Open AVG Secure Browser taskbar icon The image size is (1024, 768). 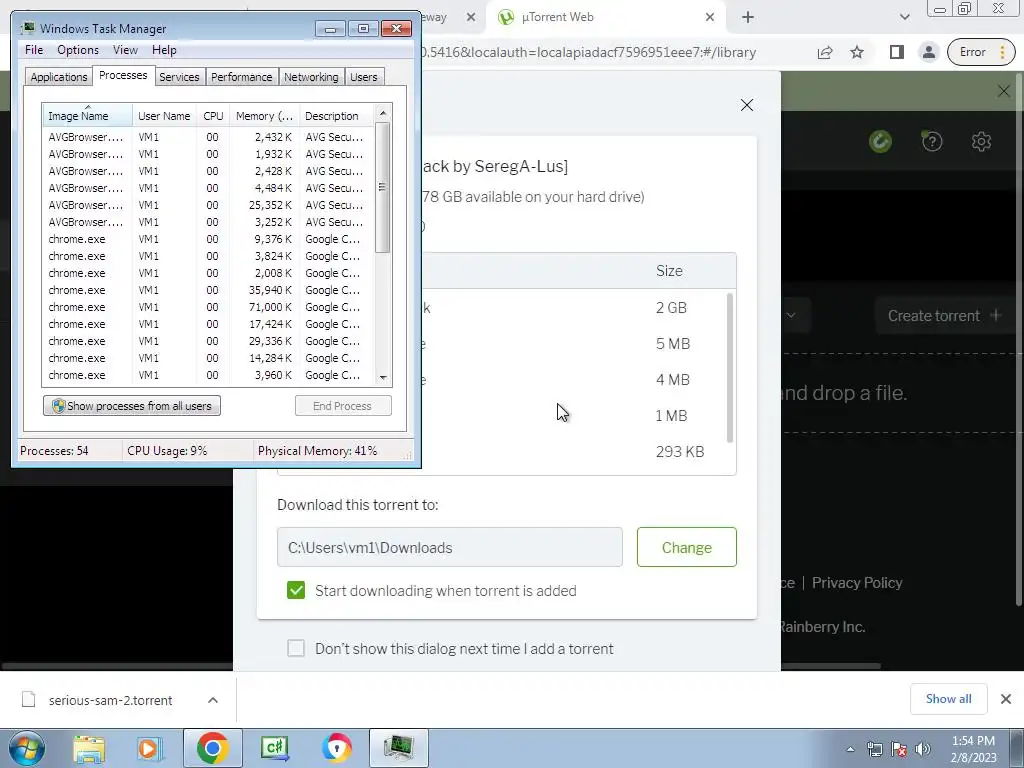[x=337, y=748]
